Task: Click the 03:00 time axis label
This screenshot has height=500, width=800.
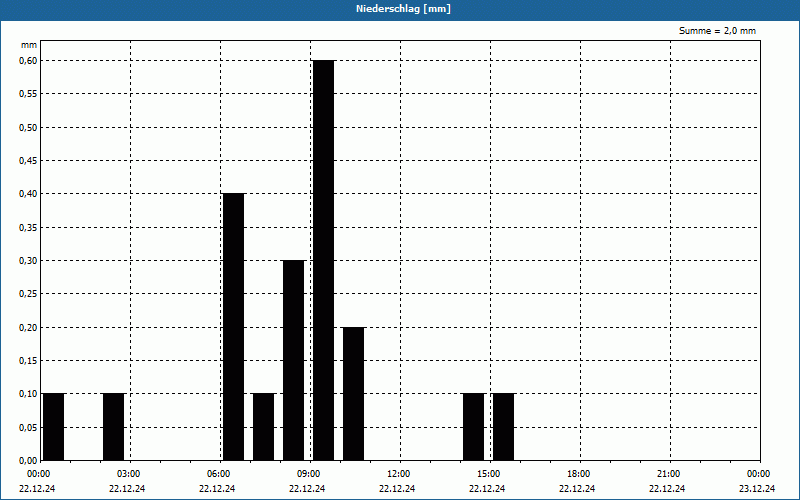Action: [x=129, y=474]
